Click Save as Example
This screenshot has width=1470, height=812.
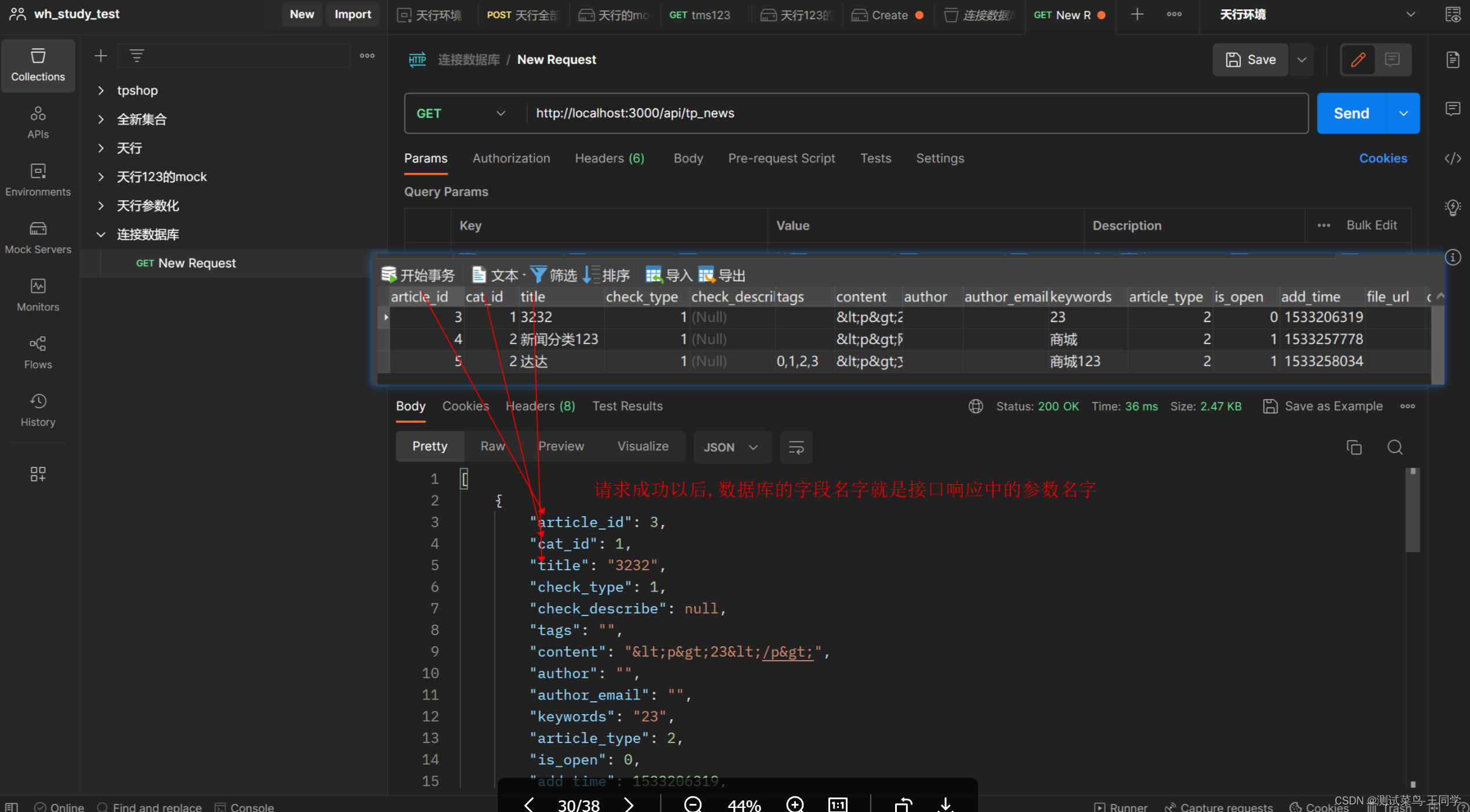click(1323, 406)
